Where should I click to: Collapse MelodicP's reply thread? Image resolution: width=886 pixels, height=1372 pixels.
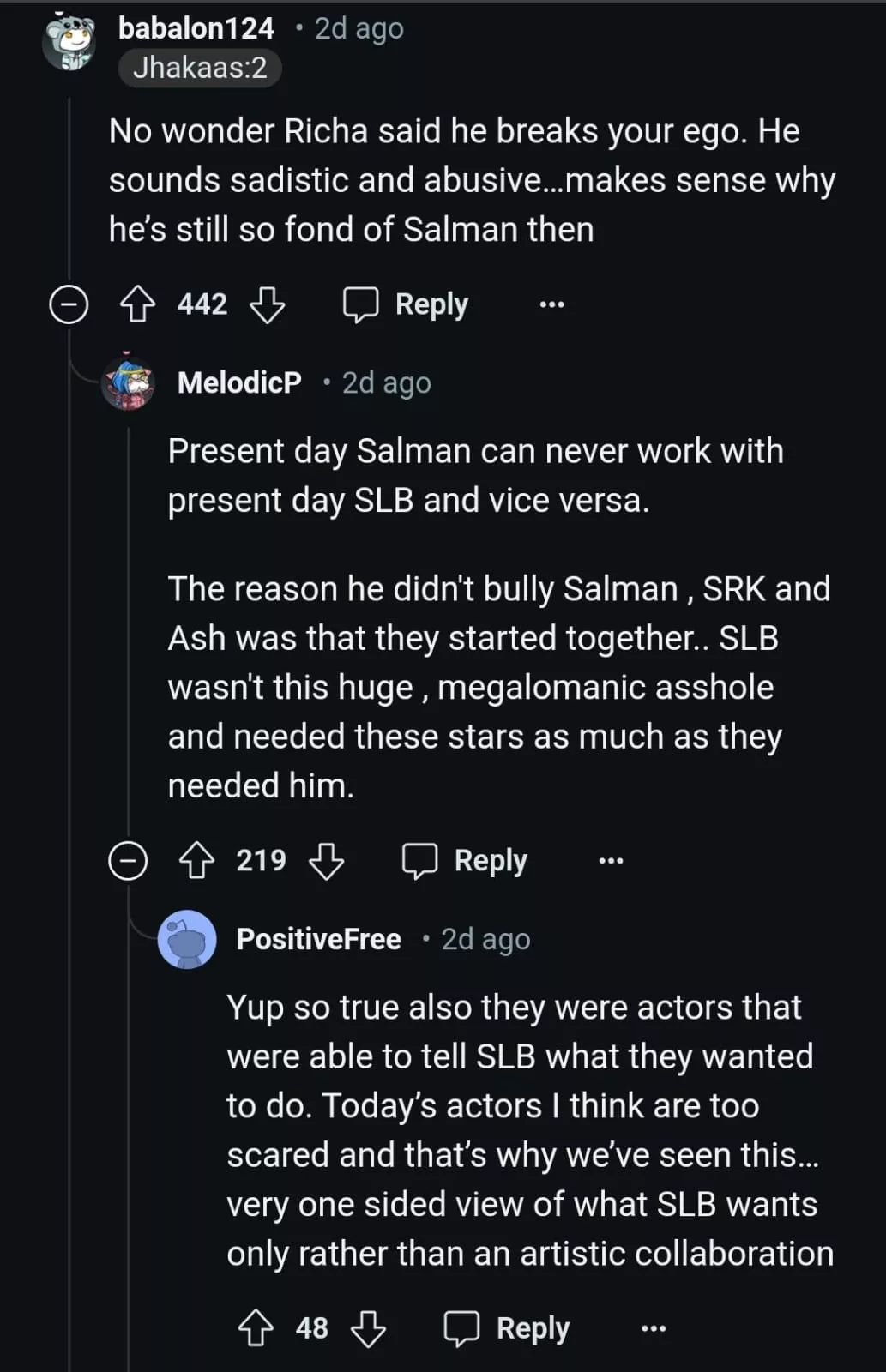point(128,860)
